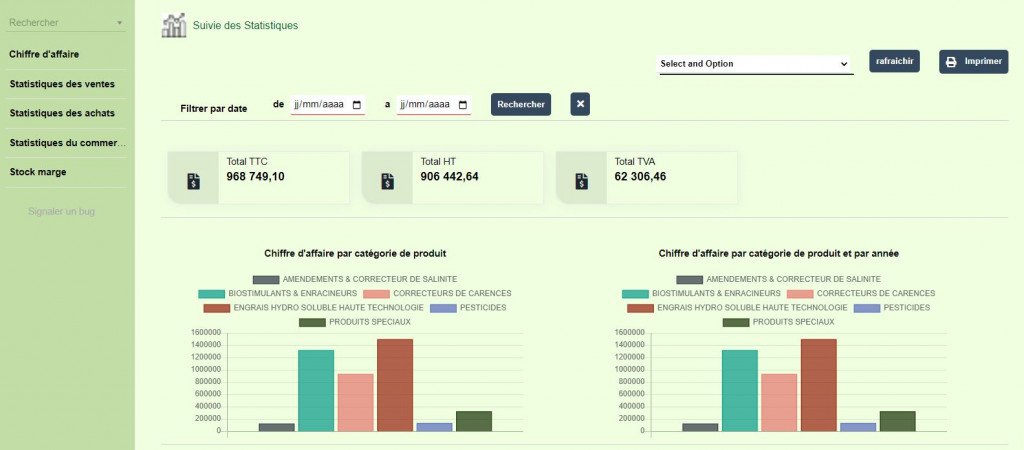Click the X button to clear date filter
The width and height of the screenshot is (1024, 450).
(x=581, y=104)
